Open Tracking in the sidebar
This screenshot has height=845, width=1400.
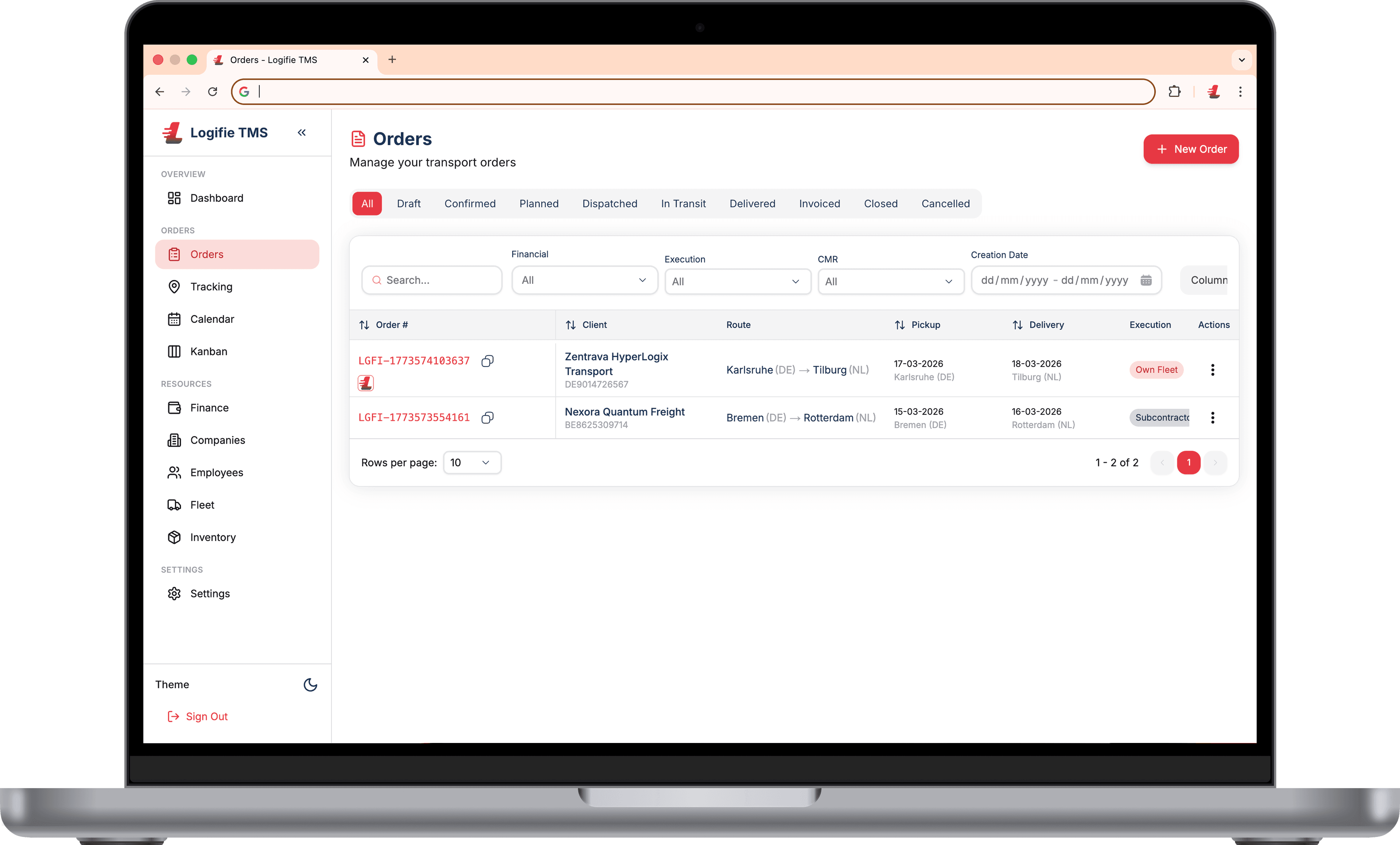(x=237, y=287)
